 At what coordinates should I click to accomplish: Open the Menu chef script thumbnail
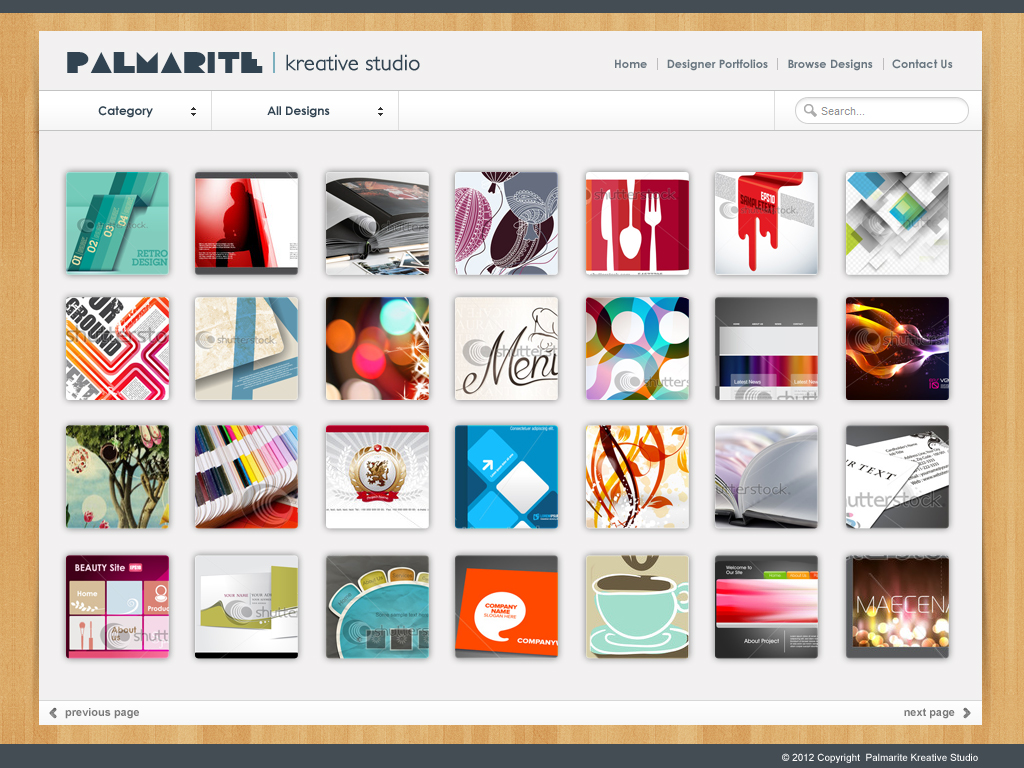coord(506,349)
